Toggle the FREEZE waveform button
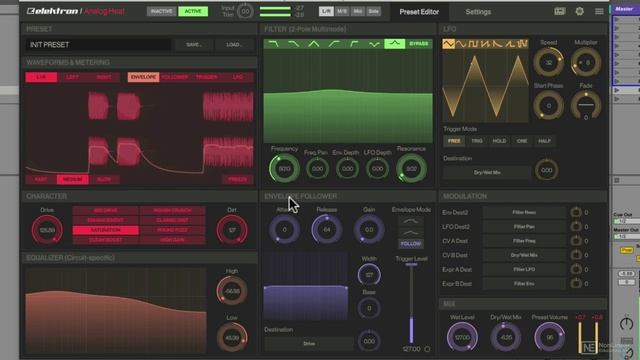The height and width of the screenshot is (360, 640). (238, 179)
